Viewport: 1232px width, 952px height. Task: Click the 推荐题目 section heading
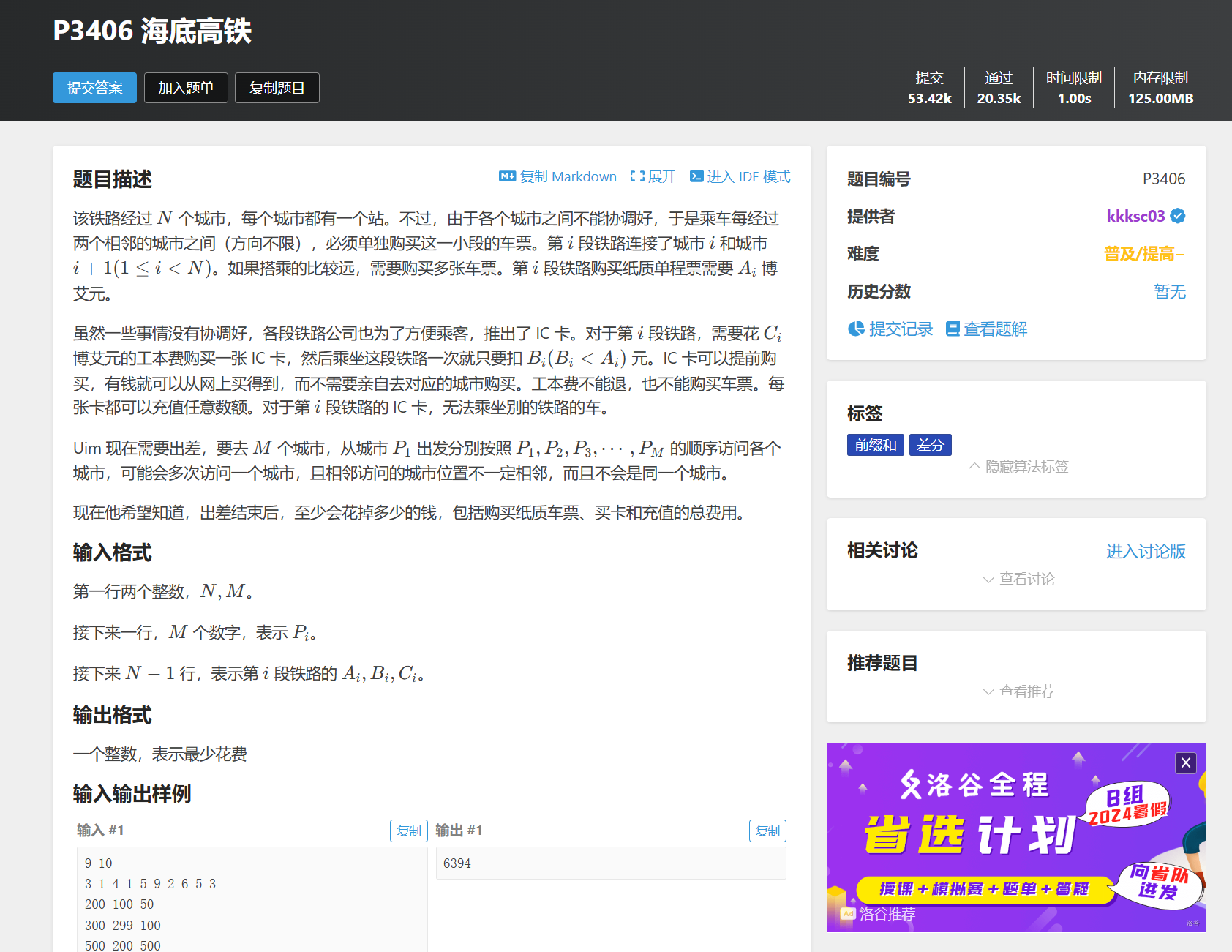[882, 663]
